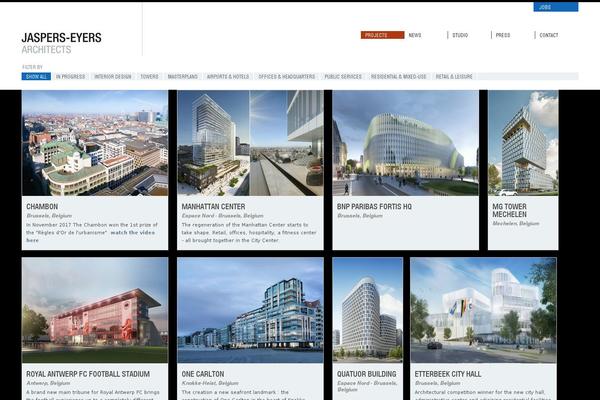
Task: Filter projects by Towers
Action: [x=149, y=77]
